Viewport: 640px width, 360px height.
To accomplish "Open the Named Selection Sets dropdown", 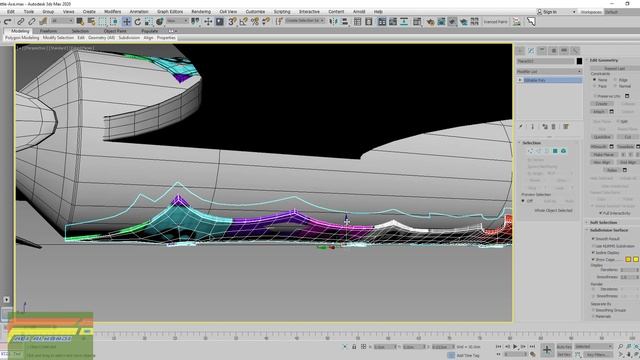I will click(x=304, y=20).
